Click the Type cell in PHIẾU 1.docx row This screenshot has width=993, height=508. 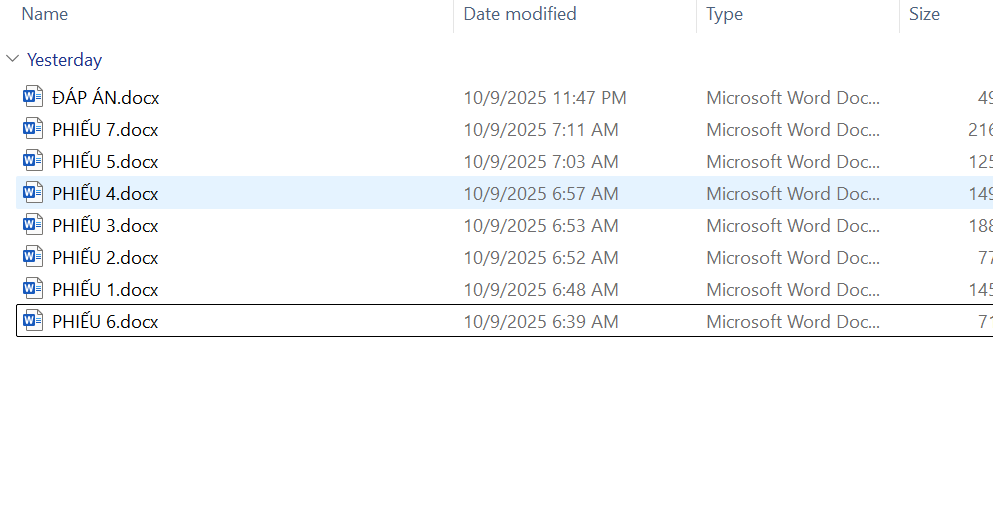pyautogui.click(x=793, y=289)
